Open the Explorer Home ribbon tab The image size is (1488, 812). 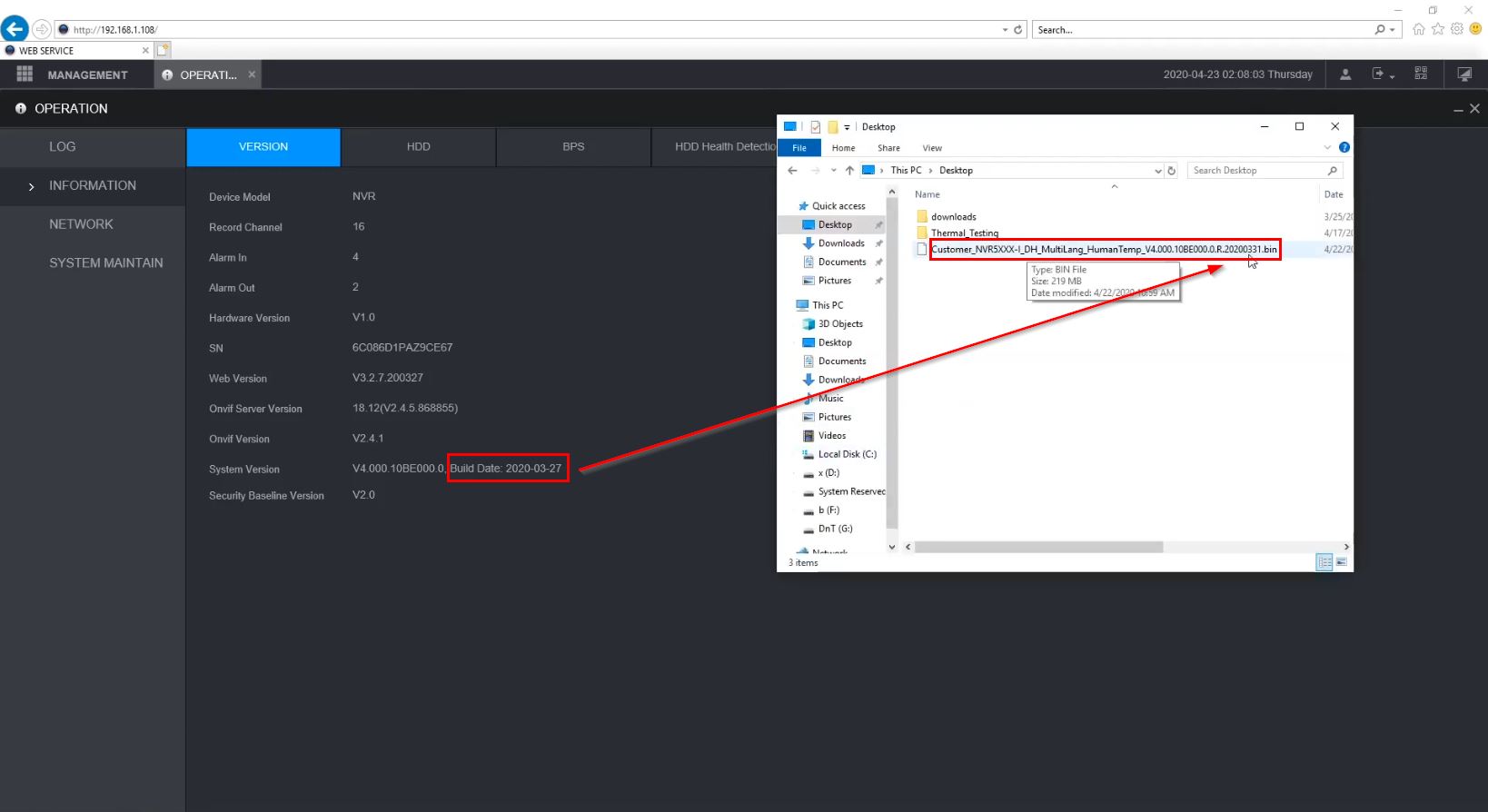pos(843,148)
